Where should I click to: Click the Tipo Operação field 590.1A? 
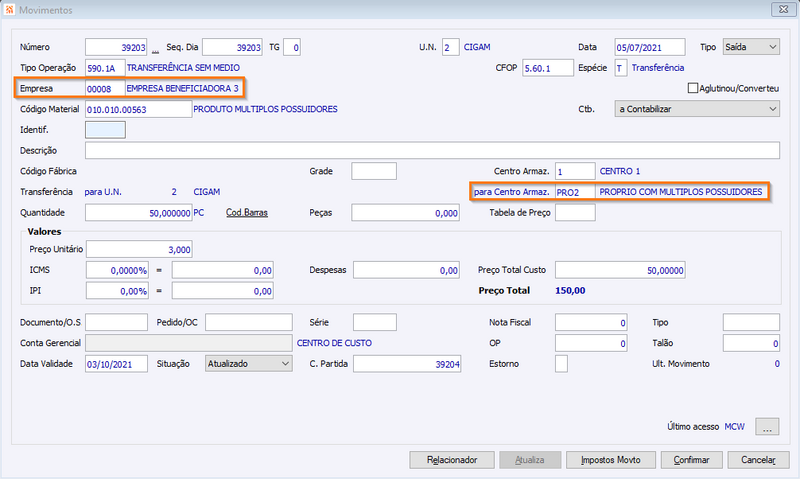[x=105, y=68]
